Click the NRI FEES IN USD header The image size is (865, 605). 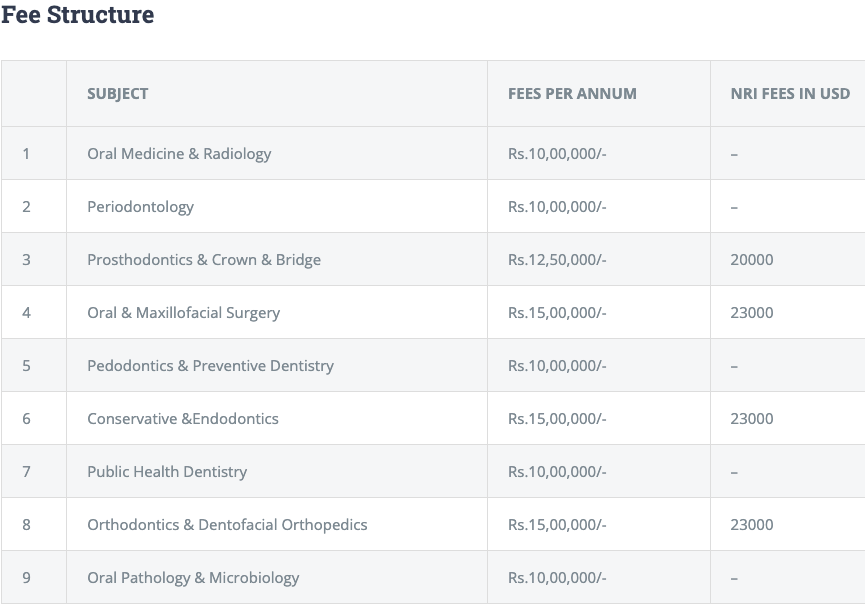790,93
